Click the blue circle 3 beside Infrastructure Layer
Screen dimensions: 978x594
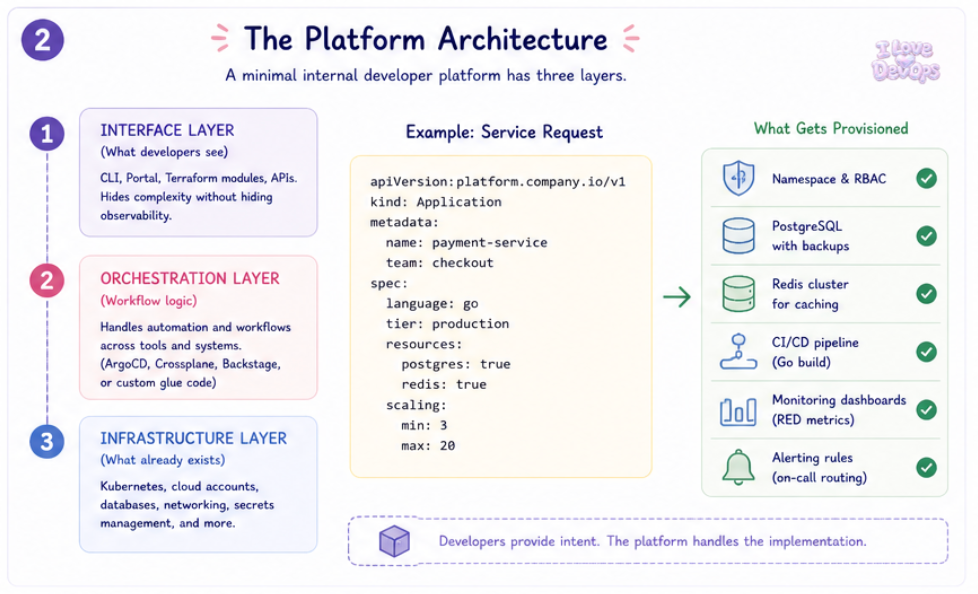click(x=47, y=441)
